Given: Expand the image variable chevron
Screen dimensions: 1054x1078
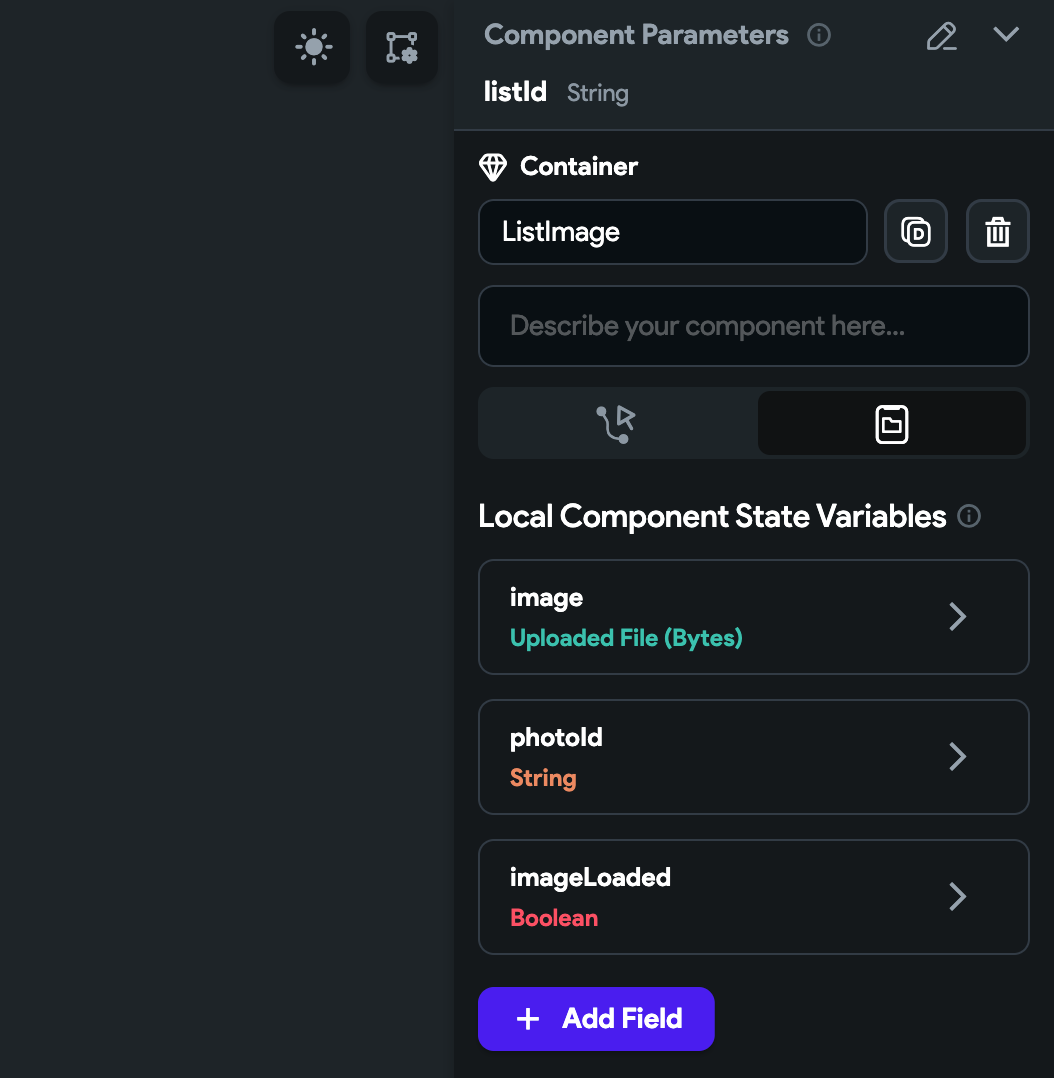Looking at the screenshot, I should click(x=957, y=617).
